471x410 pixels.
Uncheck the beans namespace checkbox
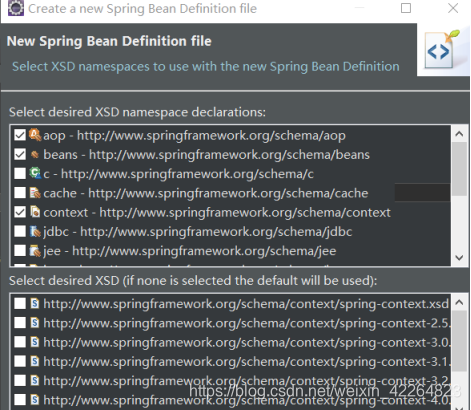coord(20,154)
